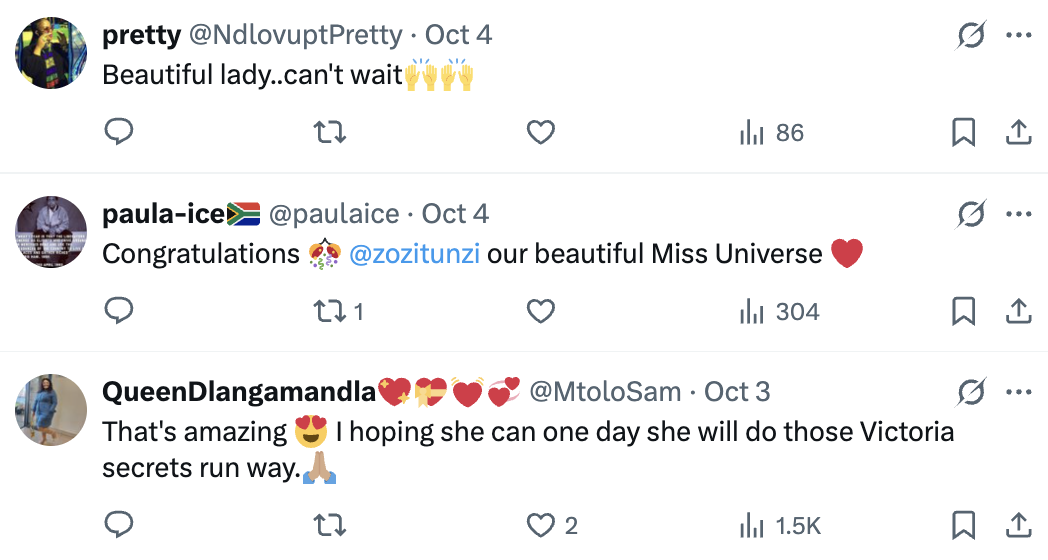View analytics showing 1.5K views
Screen dimensions: 1048x560
780,524
